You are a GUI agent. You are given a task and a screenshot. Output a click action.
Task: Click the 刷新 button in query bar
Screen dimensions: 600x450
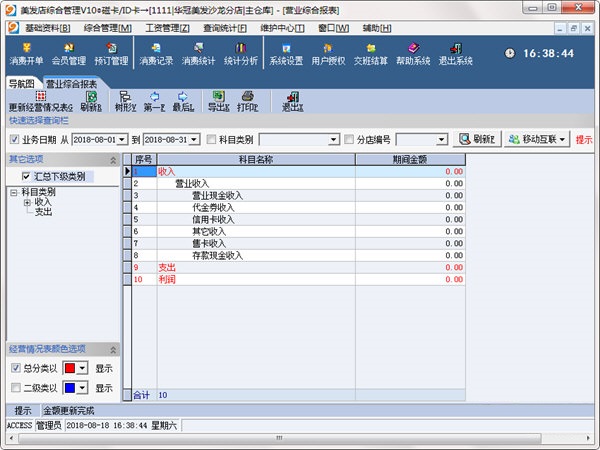(x=476, y=139)
